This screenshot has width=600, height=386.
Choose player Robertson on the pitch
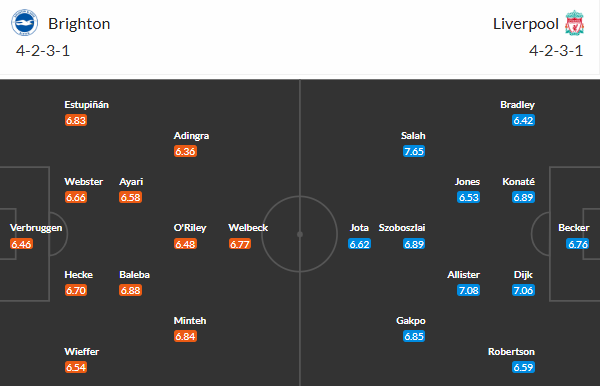[x=511, y=352]
